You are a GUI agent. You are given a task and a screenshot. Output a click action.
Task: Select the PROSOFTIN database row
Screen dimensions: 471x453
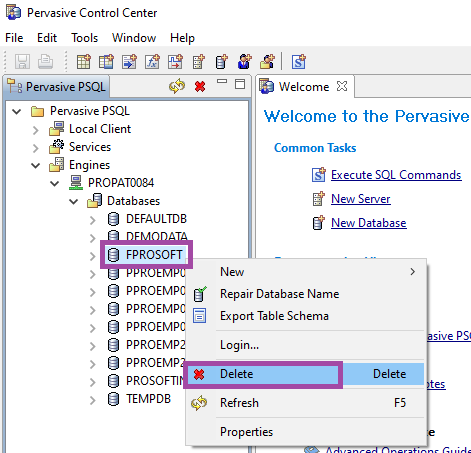(x=145, y=381)
